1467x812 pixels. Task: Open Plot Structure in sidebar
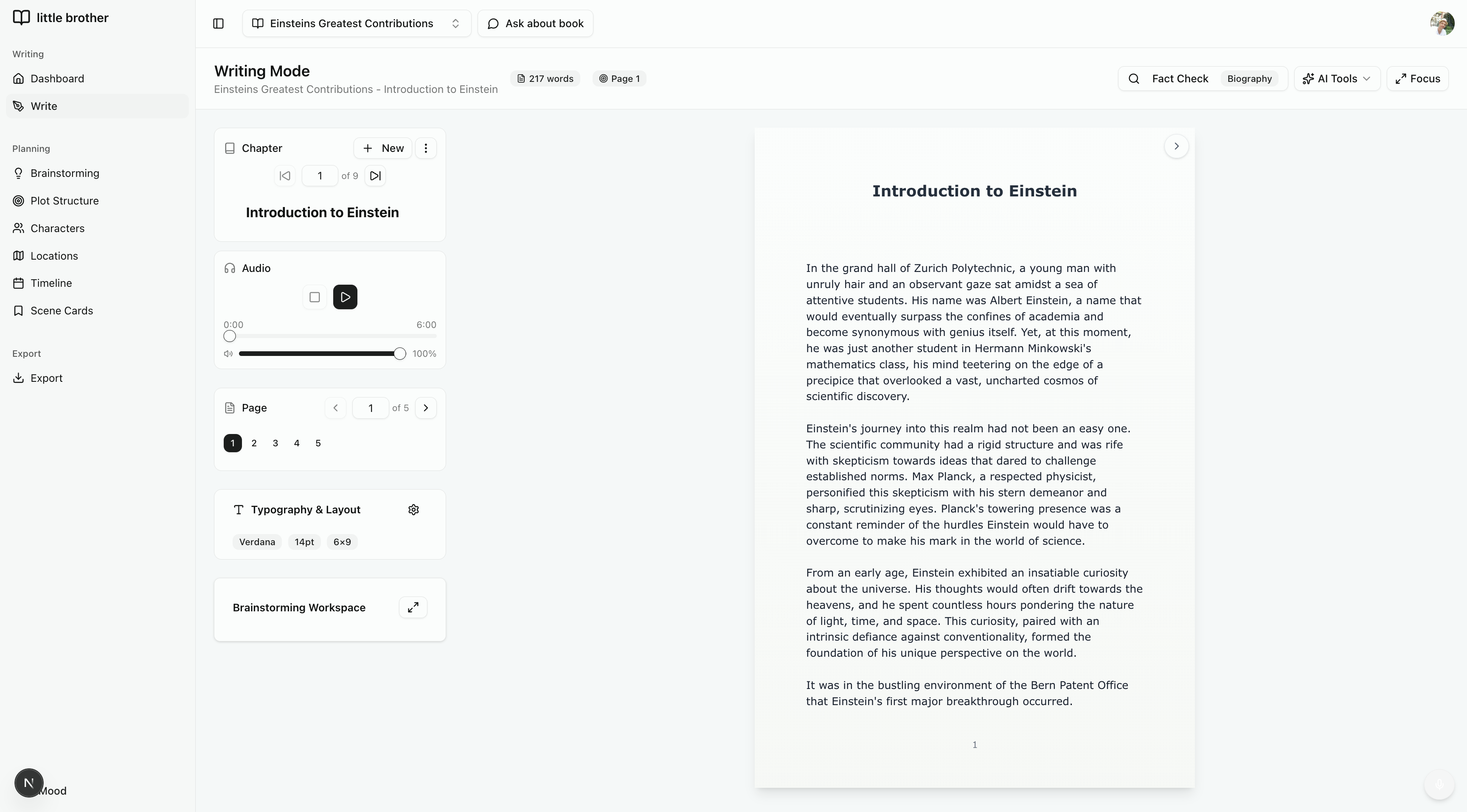65,201
